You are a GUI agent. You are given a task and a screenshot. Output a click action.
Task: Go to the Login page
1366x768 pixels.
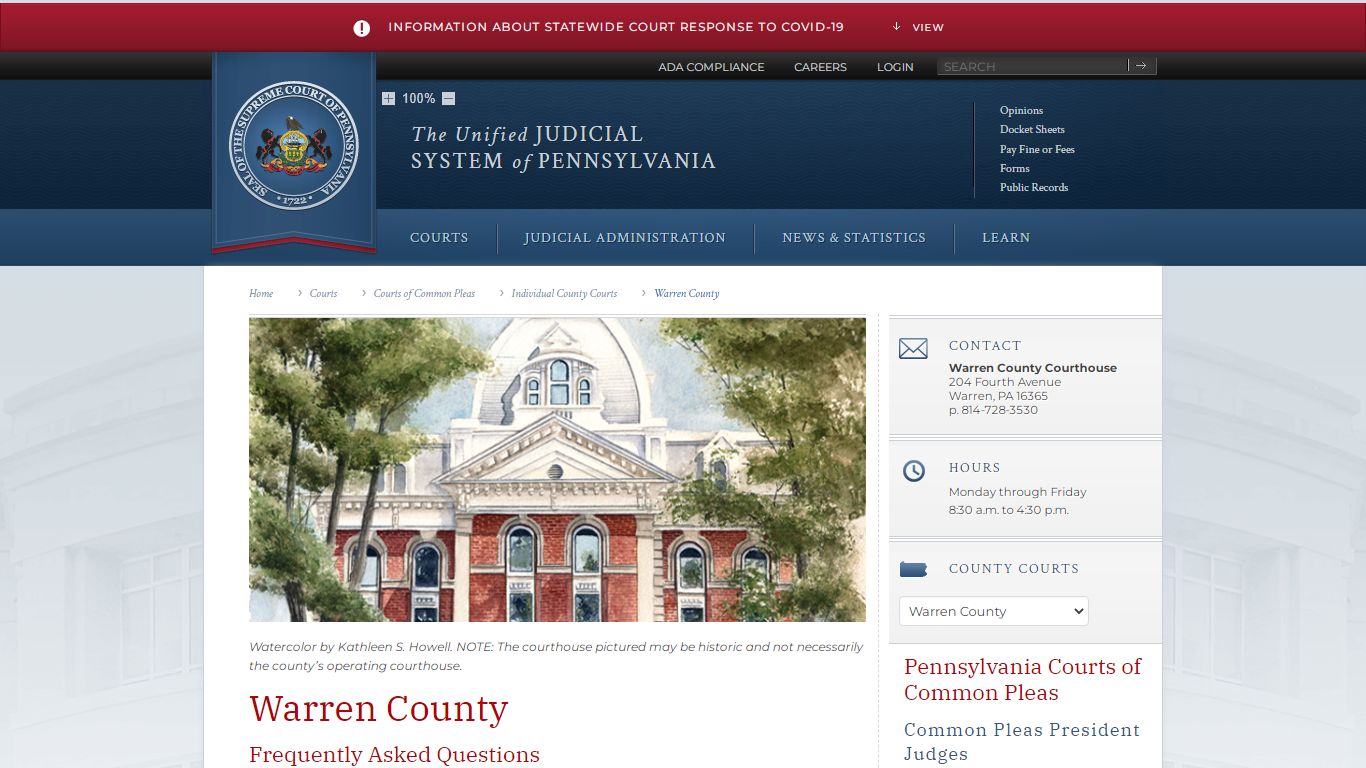point(895,67)
